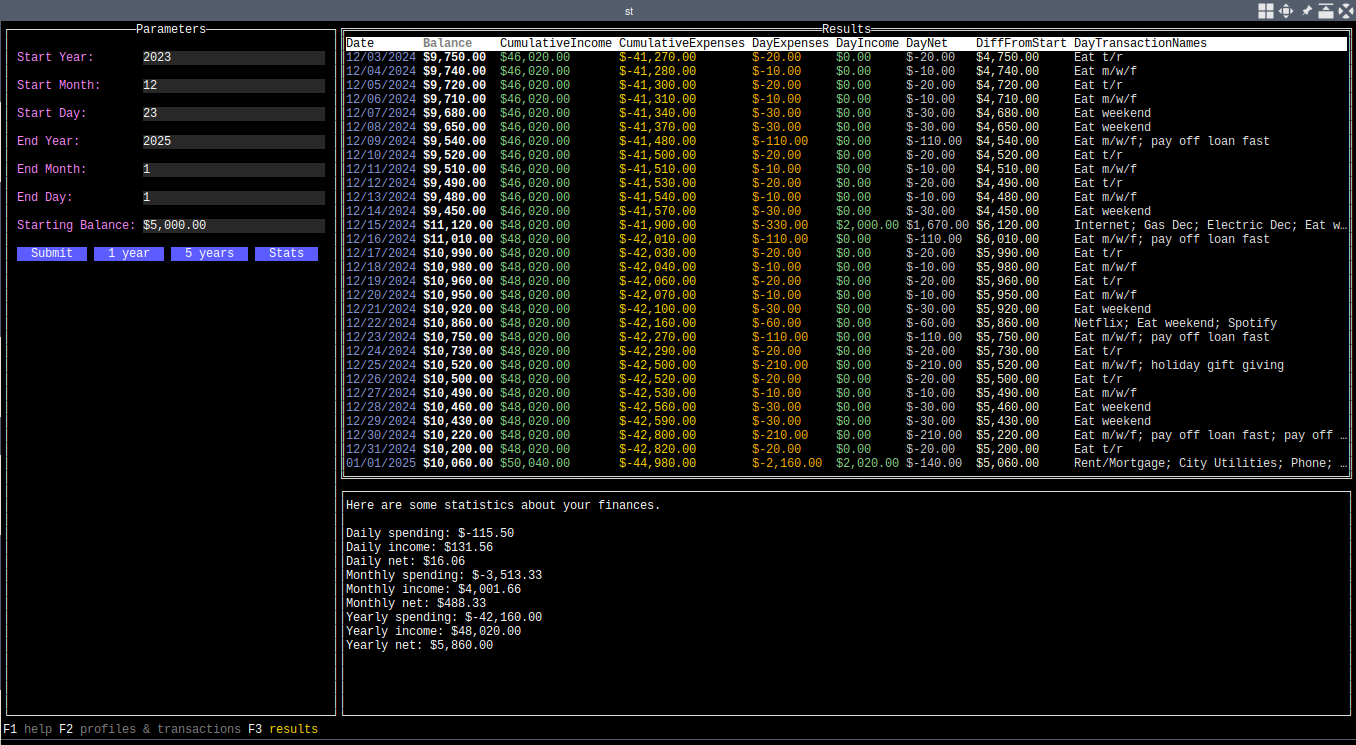
Task: Select the F3 results tab
Action: [x=283, y=730]
